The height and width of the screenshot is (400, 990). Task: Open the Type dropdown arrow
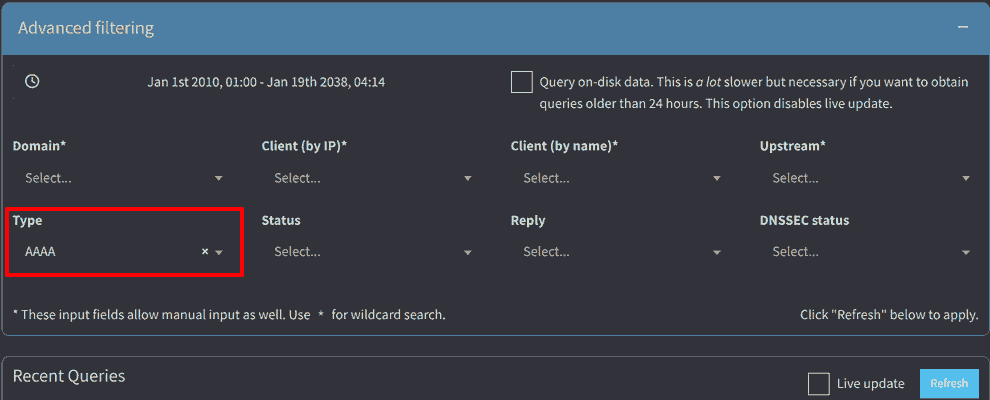point(219,253)
